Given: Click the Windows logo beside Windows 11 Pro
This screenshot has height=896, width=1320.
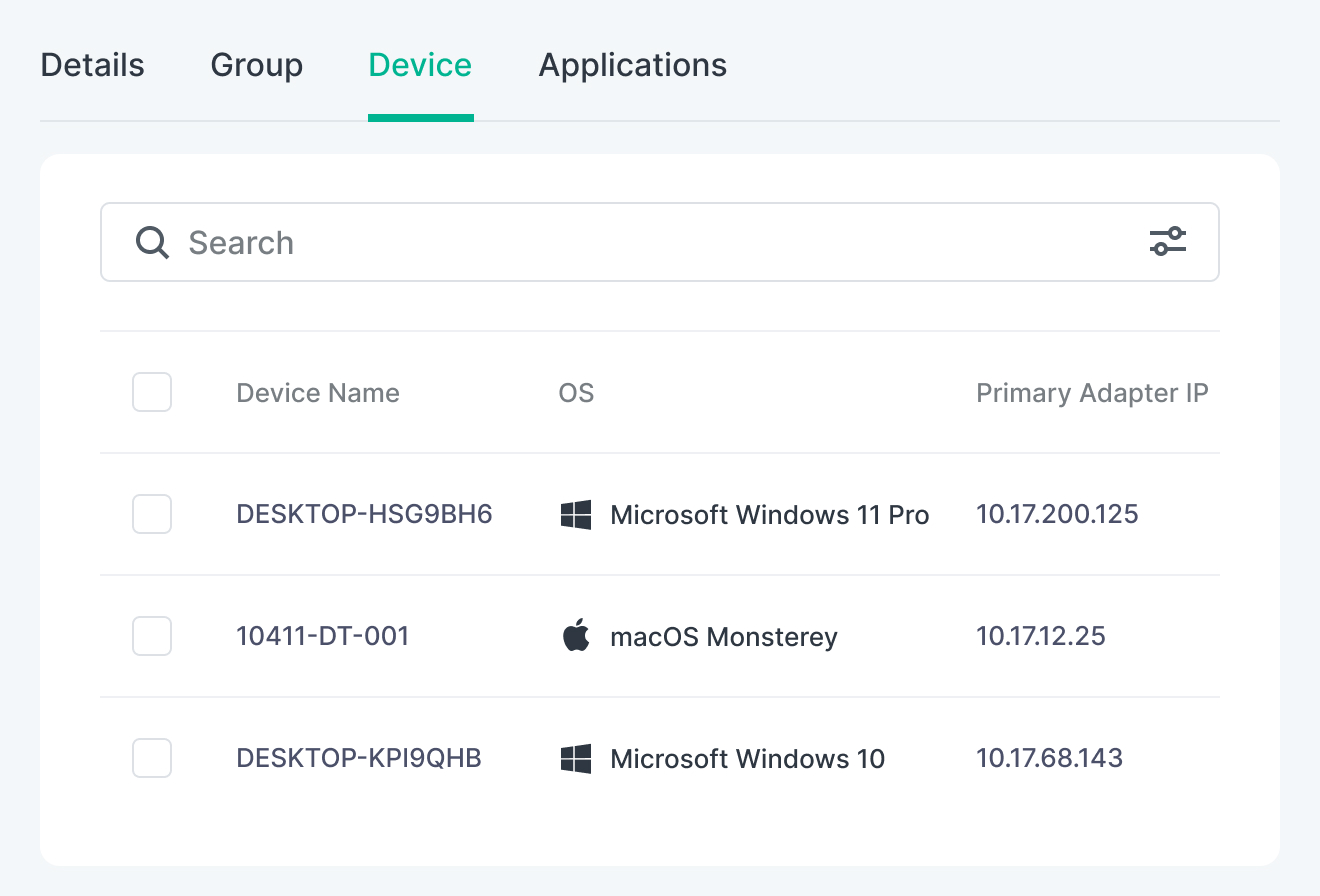Looking at the screenshot, I should 576,515.
